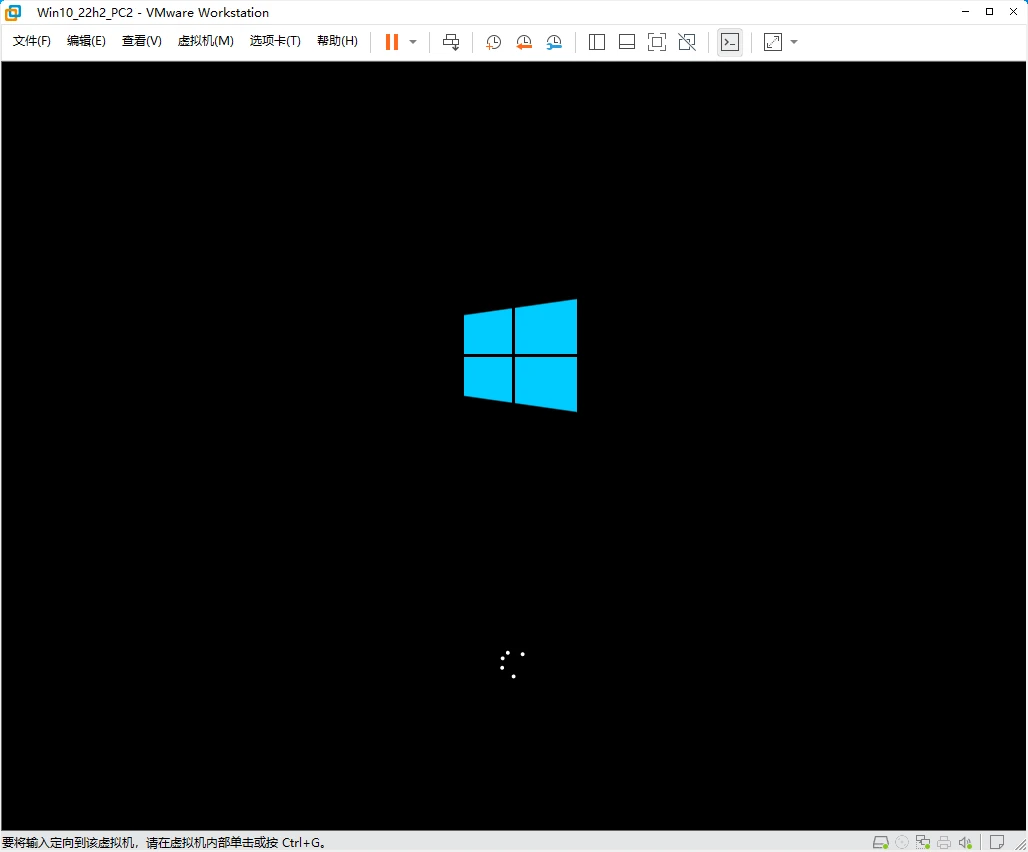Click the stretch guest display icon

click(773, 42)
